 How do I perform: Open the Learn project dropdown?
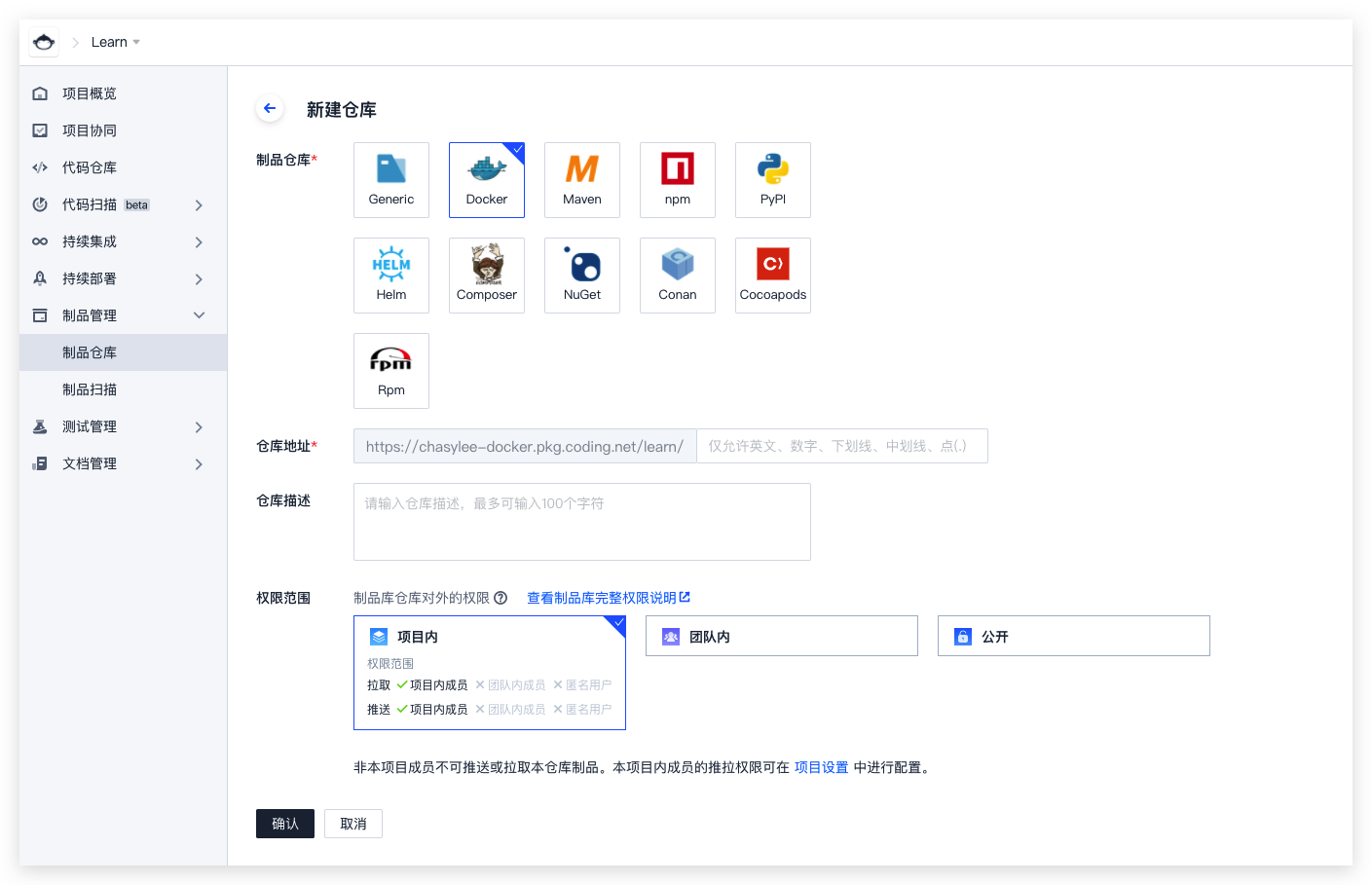tap(115, 42)
